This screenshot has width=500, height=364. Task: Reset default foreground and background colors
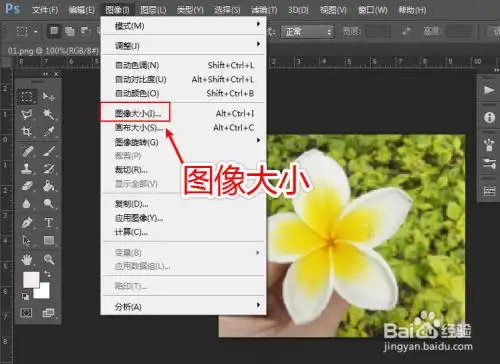tap(25, 296)
